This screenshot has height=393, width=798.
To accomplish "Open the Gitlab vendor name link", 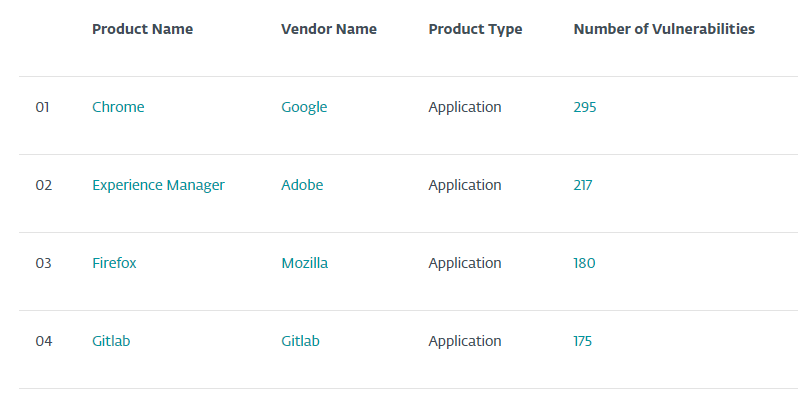I will (300, 341).
